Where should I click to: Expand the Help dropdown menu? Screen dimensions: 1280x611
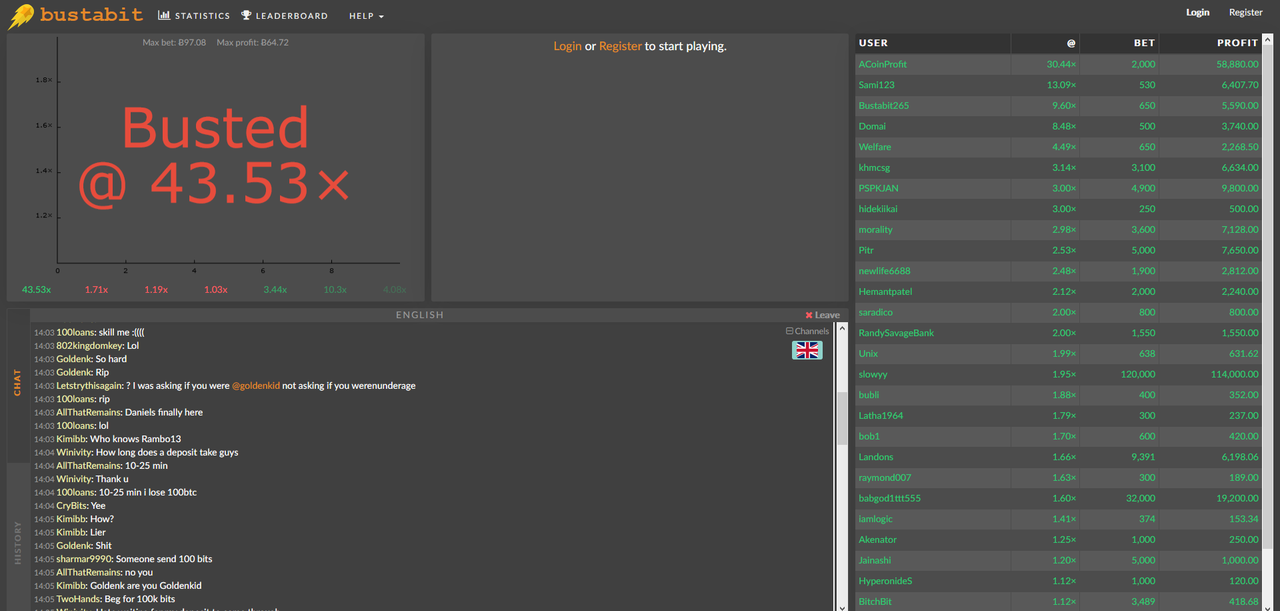366,16
